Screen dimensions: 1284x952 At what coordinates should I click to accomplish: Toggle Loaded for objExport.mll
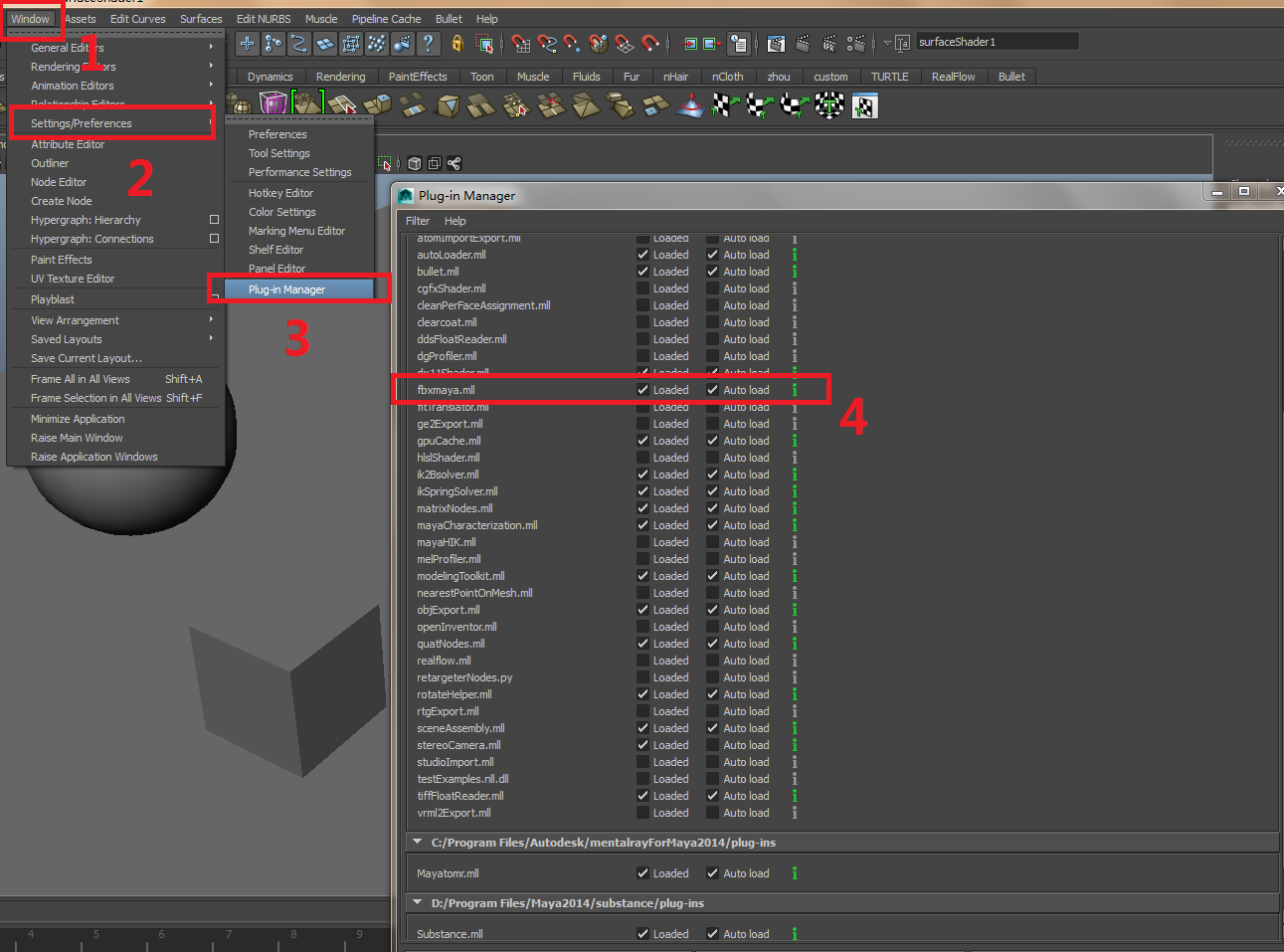642,610
